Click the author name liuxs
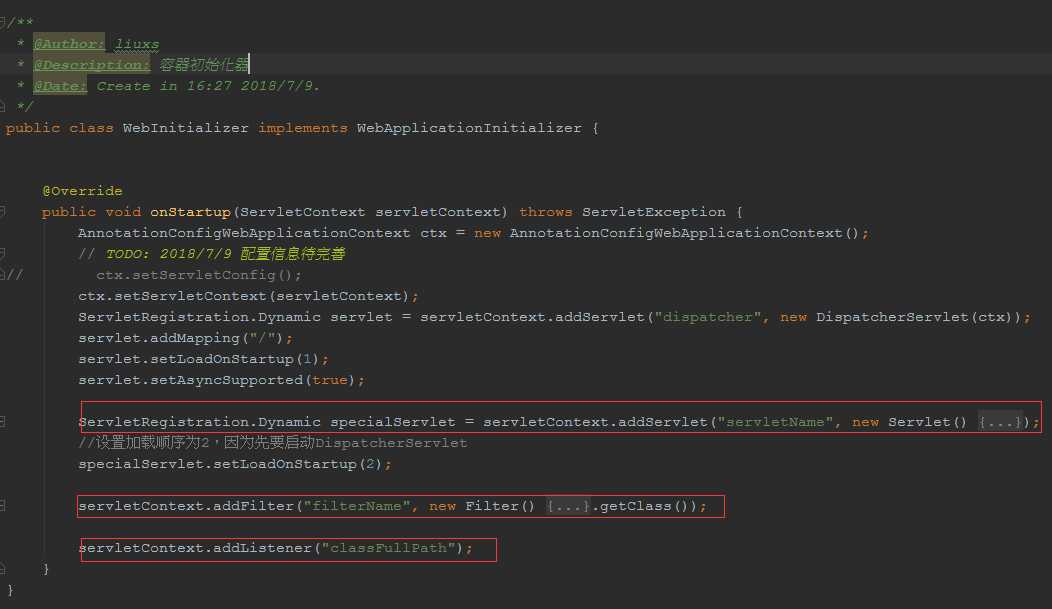This screenshot has height=609, width=1052. point(137,44)
